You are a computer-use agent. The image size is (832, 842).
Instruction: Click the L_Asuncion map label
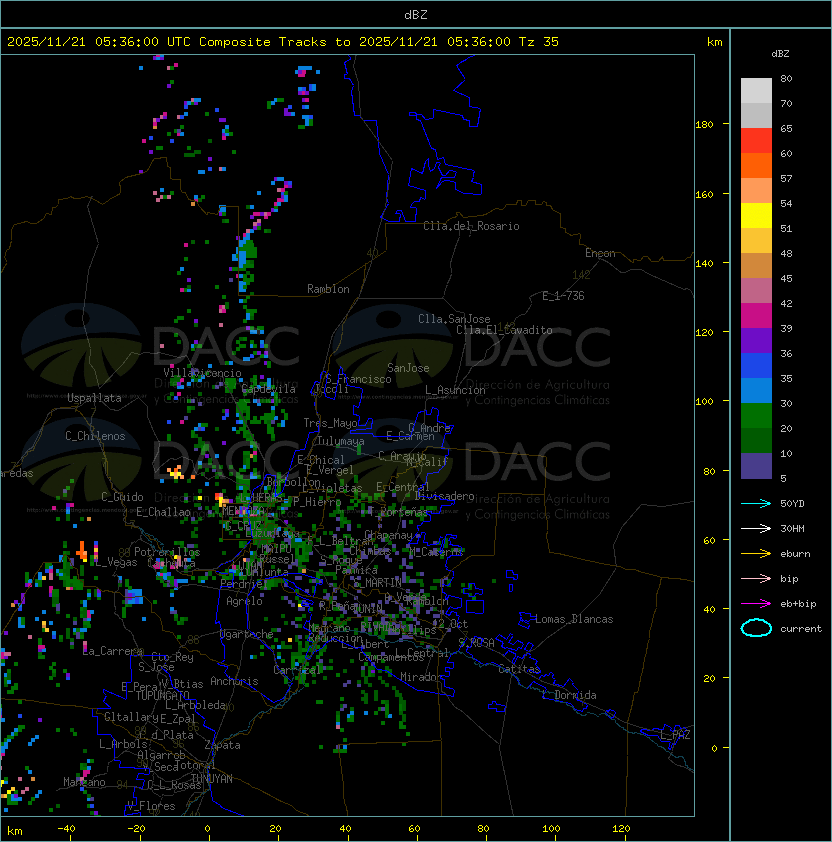point(455,390)
